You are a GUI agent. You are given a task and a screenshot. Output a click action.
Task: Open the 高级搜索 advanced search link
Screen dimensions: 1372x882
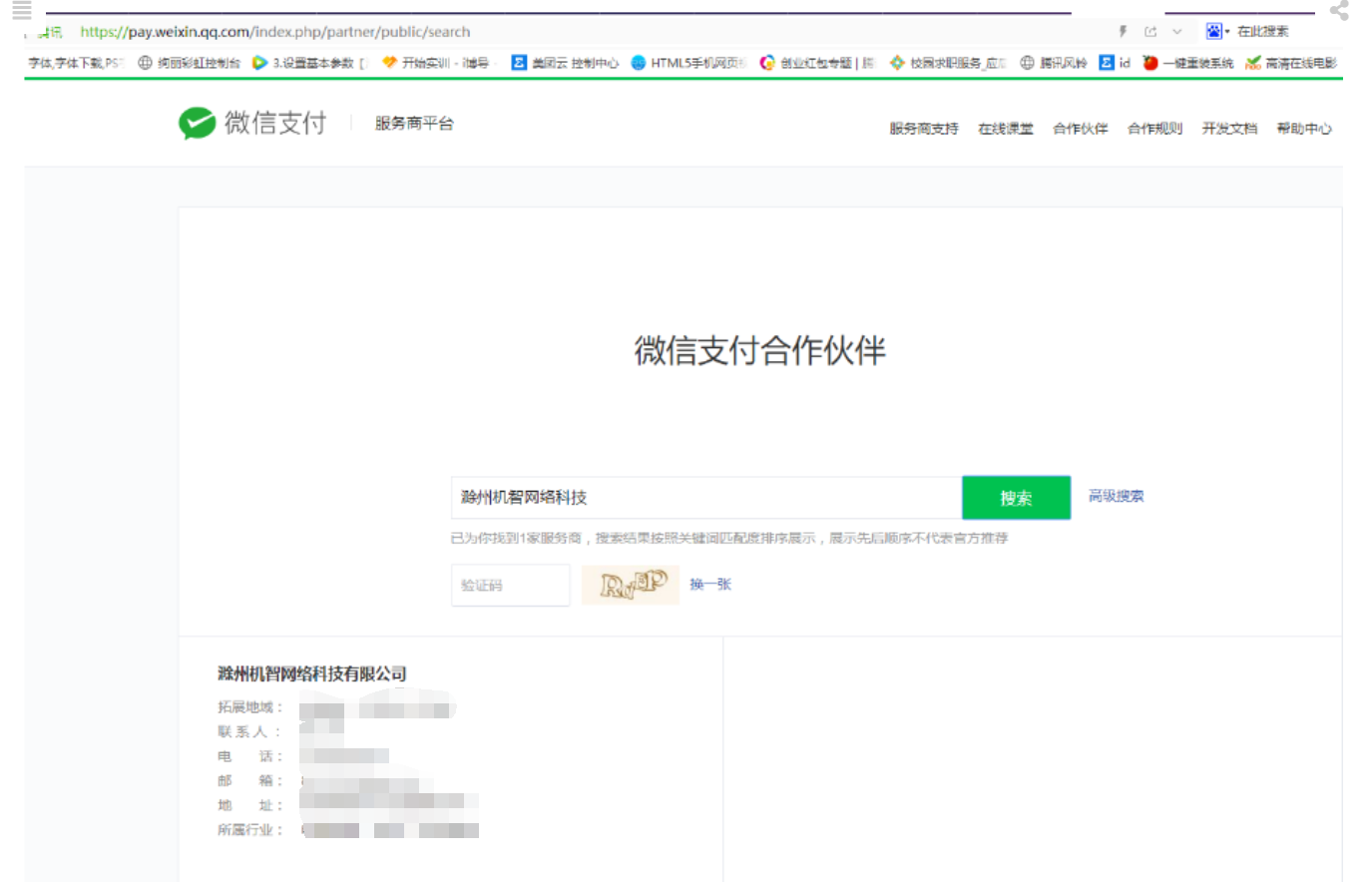[x=1116, y=496]
